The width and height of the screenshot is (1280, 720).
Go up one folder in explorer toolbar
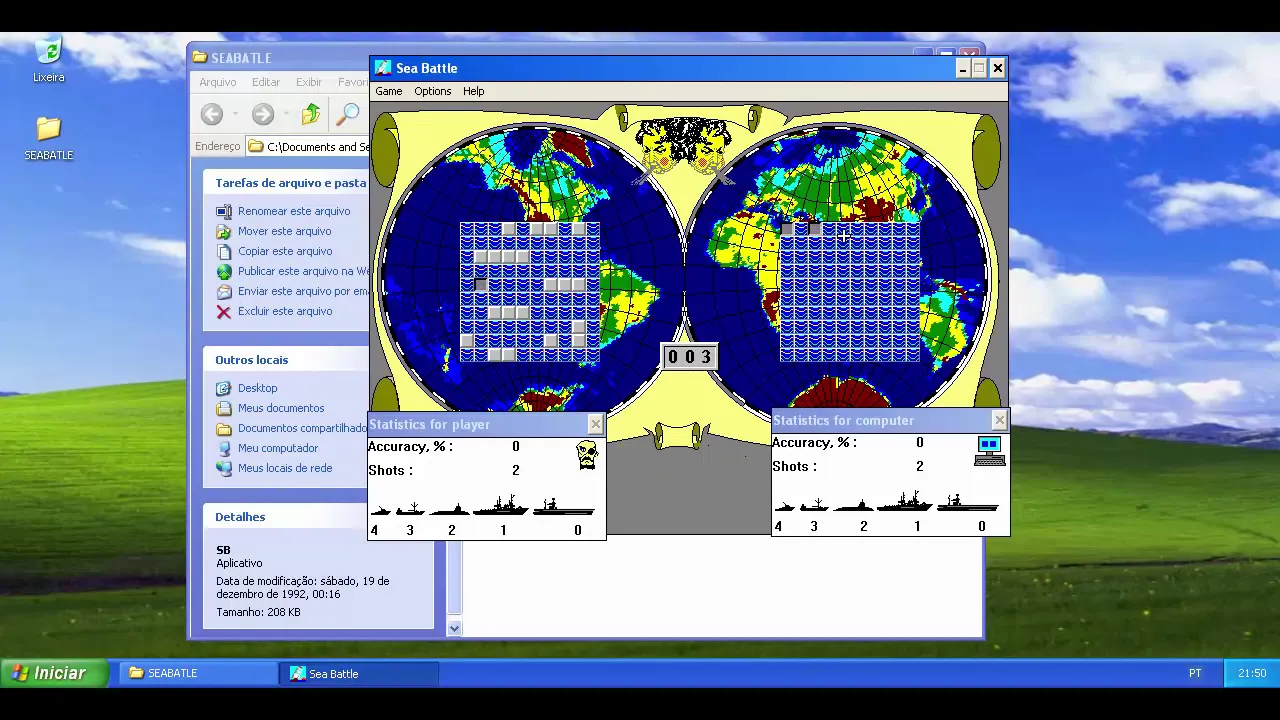pos(311,114)
